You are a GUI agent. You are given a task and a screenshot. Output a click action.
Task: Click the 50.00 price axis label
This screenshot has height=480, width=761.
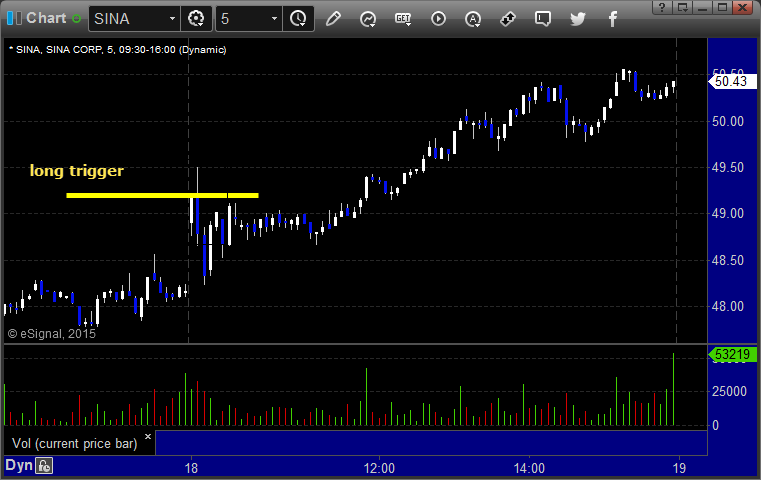click(728, 121)
